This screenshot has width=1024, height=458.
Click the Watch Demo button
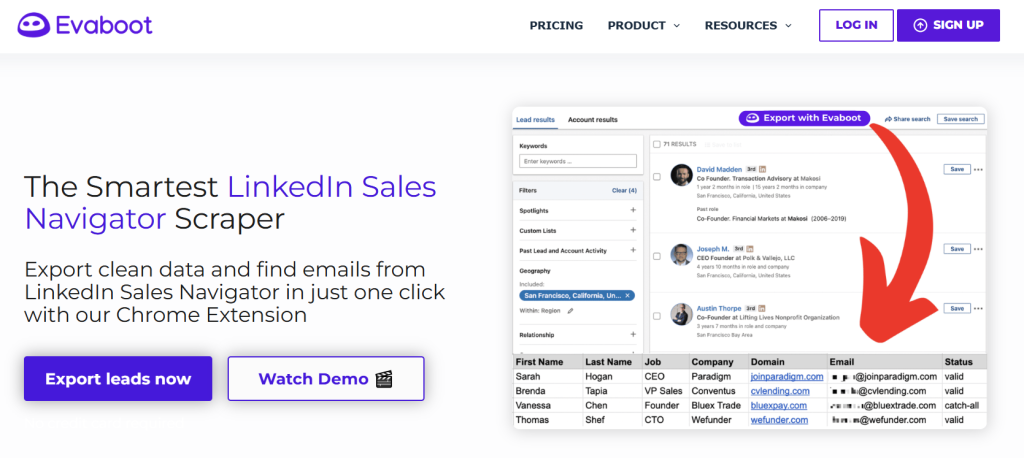(326, 379)
